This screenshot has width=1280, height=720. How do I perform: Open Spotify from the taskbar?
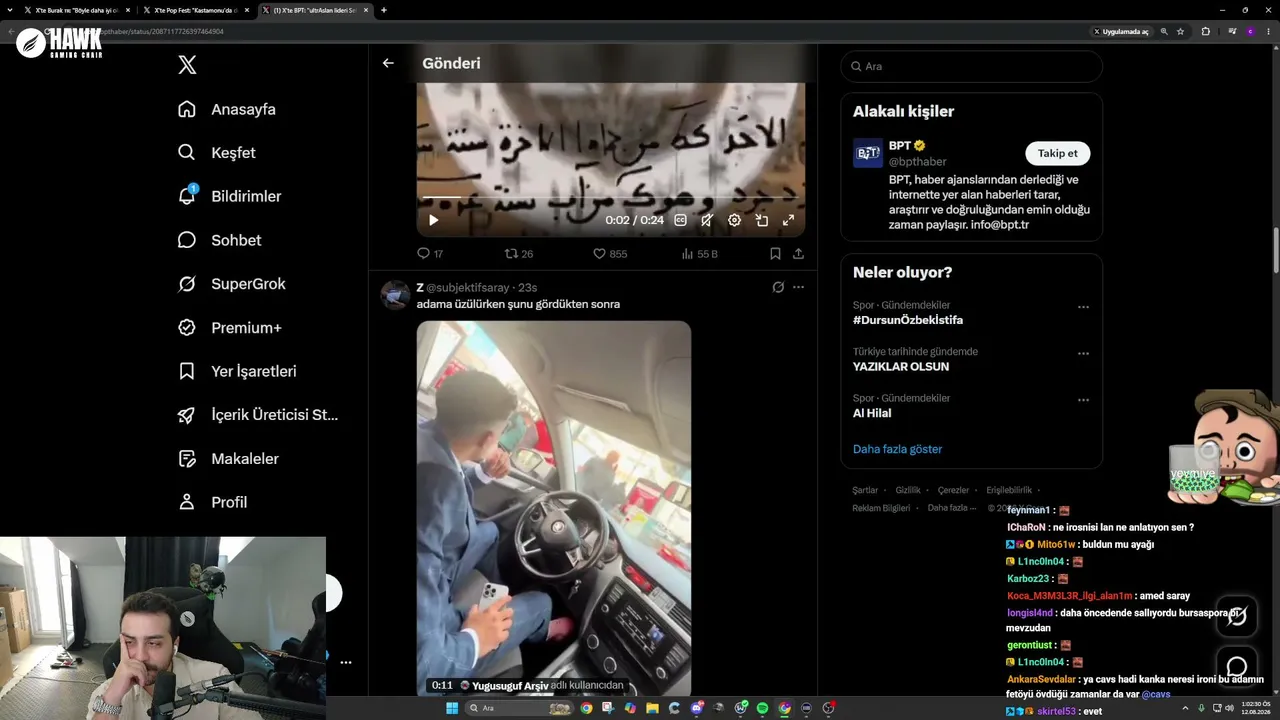(762, 708)
